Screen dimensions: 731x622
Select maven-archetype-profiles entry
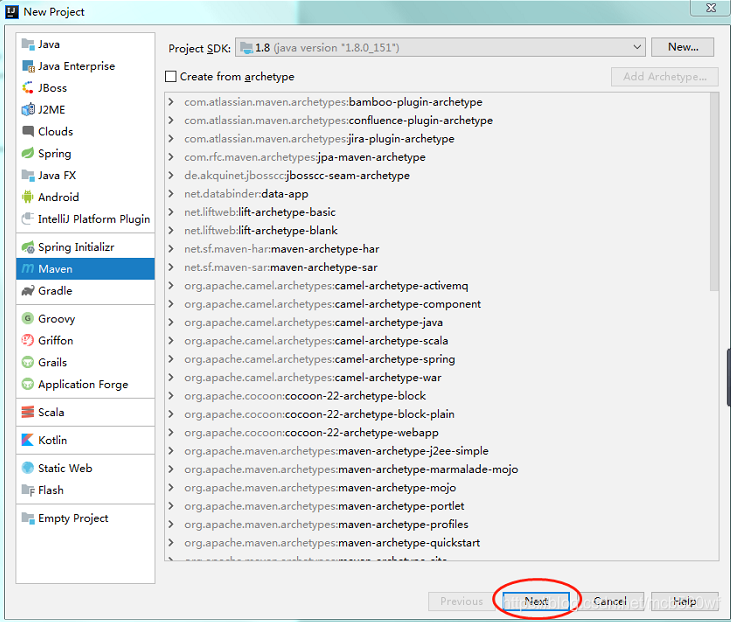(326, 524)
